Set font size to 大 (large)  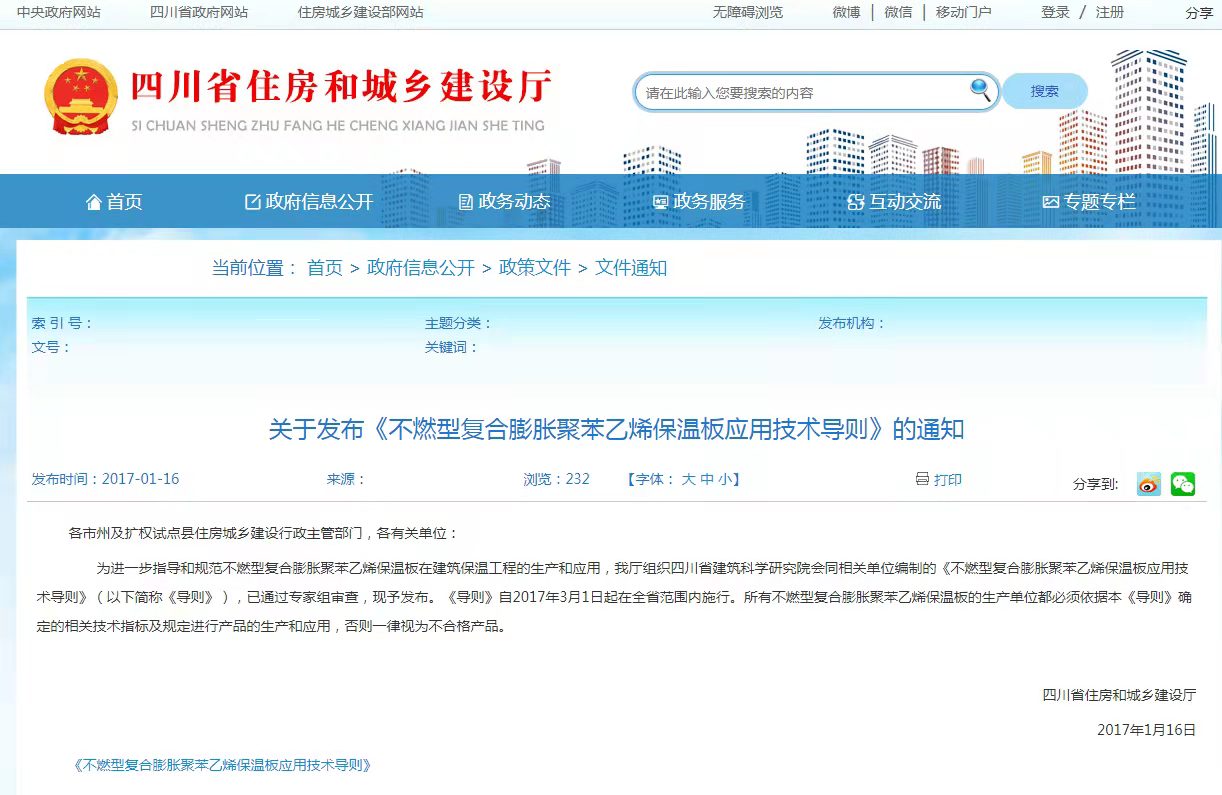click(688, 480)
